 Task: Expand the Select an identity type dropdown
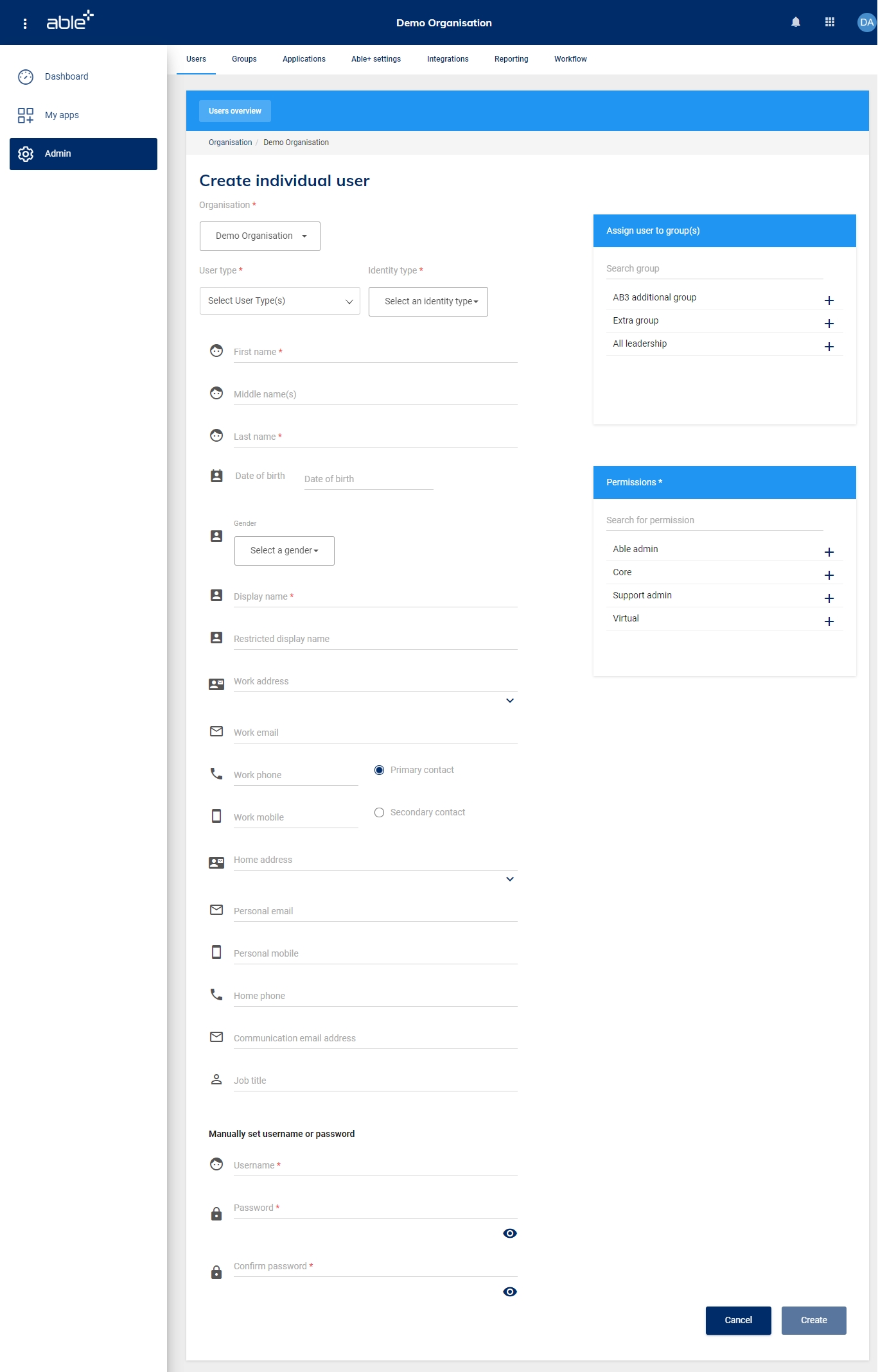click(428, 302)
